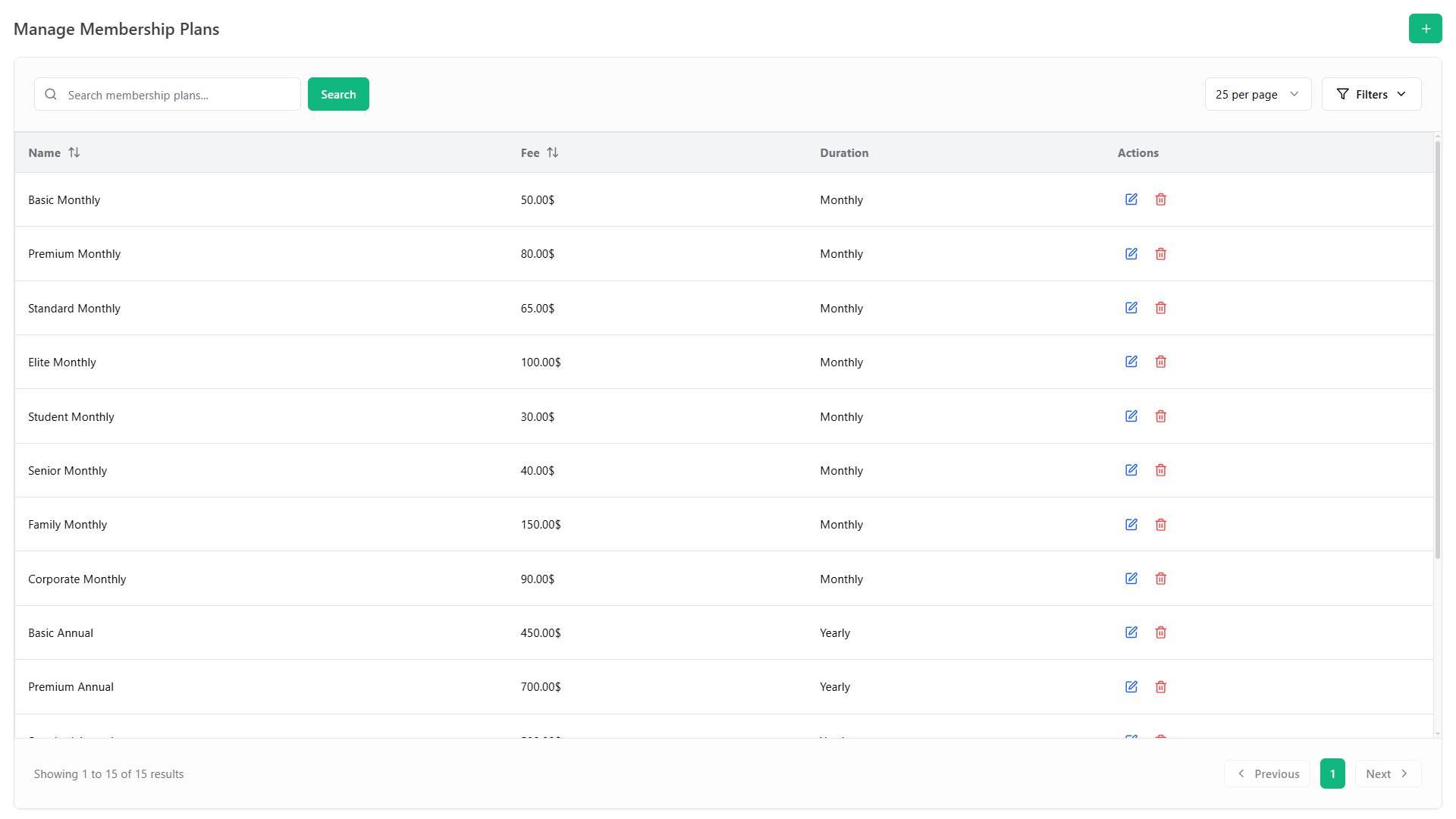Image resolution: width=1456 pixels, height=819 pixels.
Task: Select page 1 in pagination
Action: (1332, 773)
